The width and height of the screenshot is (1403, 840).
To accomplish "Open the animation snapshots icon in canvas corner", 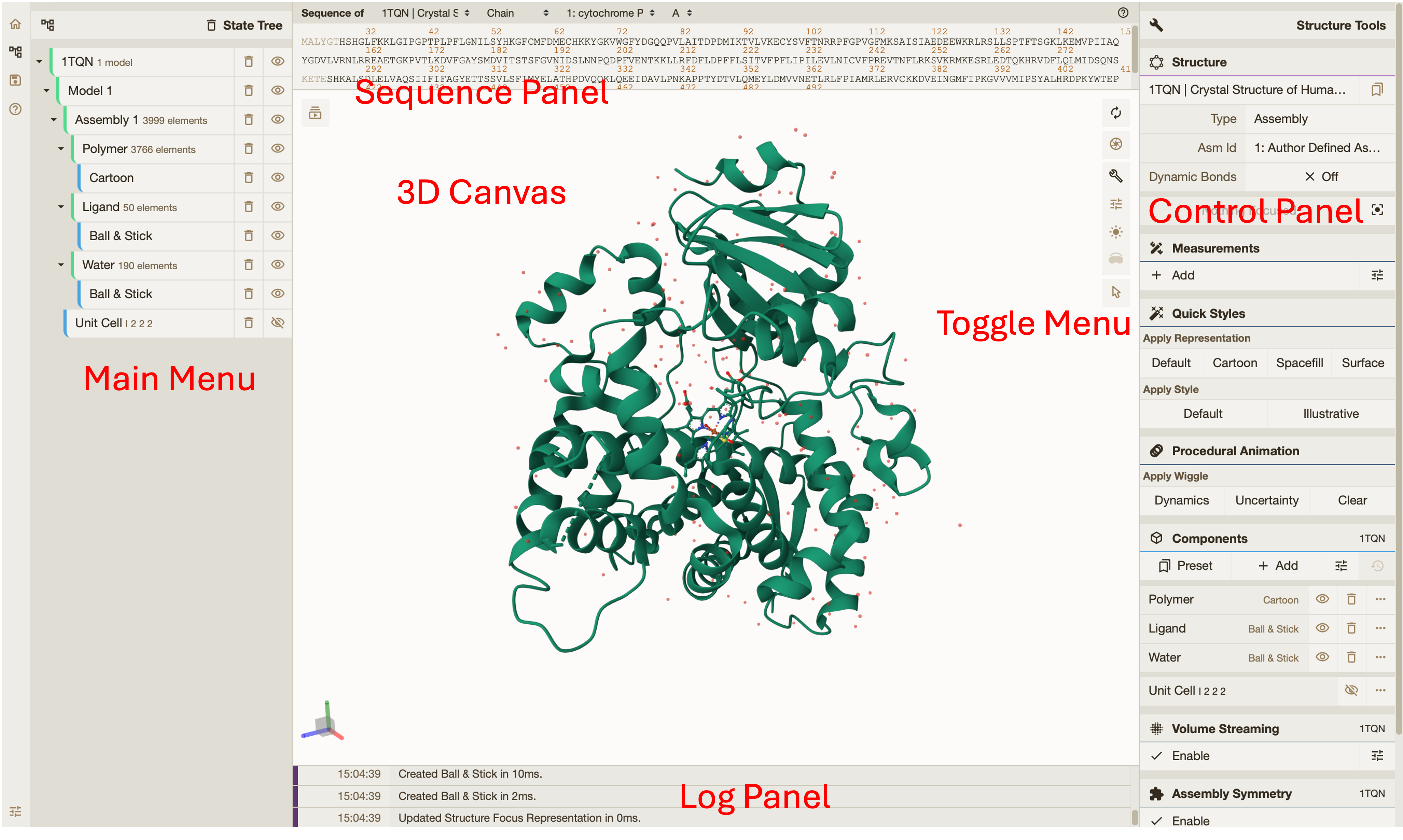I will pos(315,113).
